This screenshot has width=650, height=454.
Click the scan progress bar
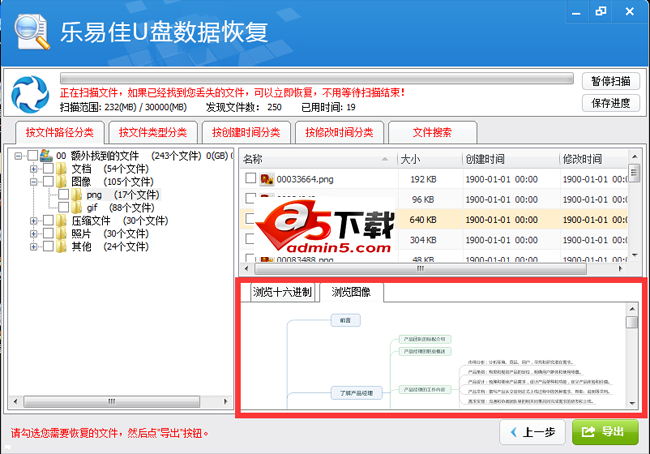click(317, 78)
